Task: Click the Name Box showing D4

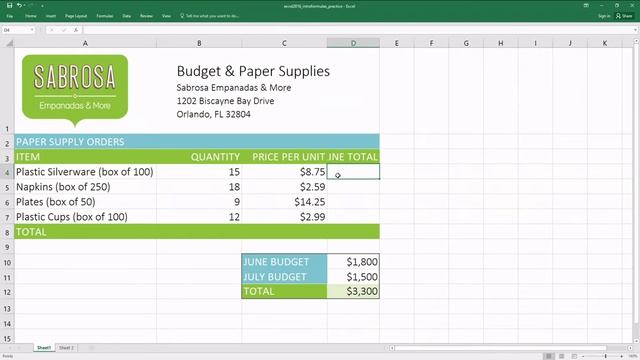Action: 15,30
